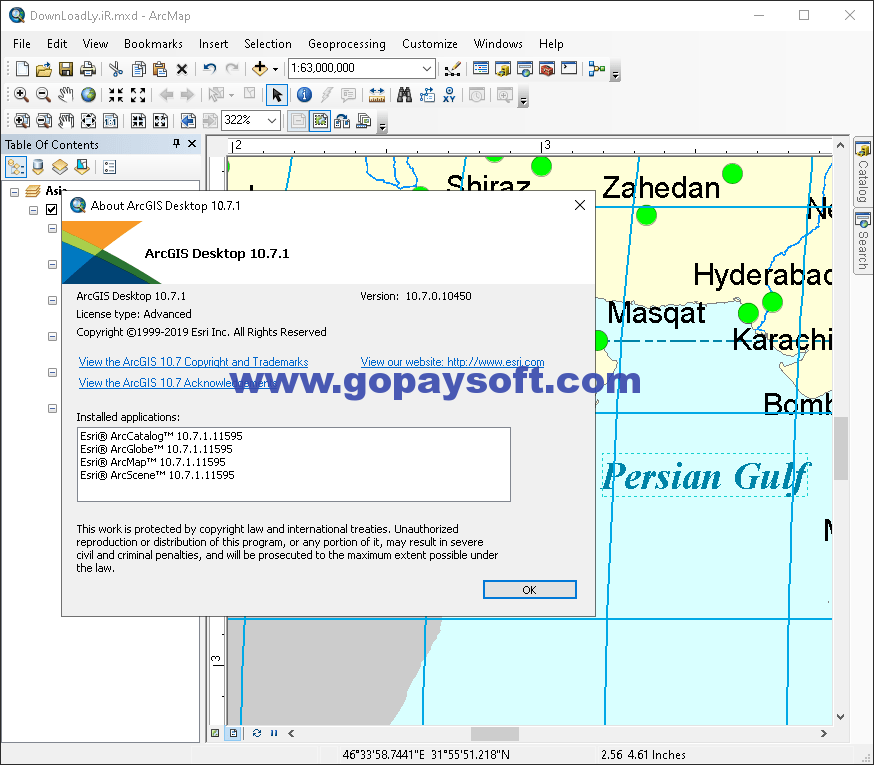The width and height of the screenshot is (874, 765).
Task: Pick the Identify tool
Action: 304,95
